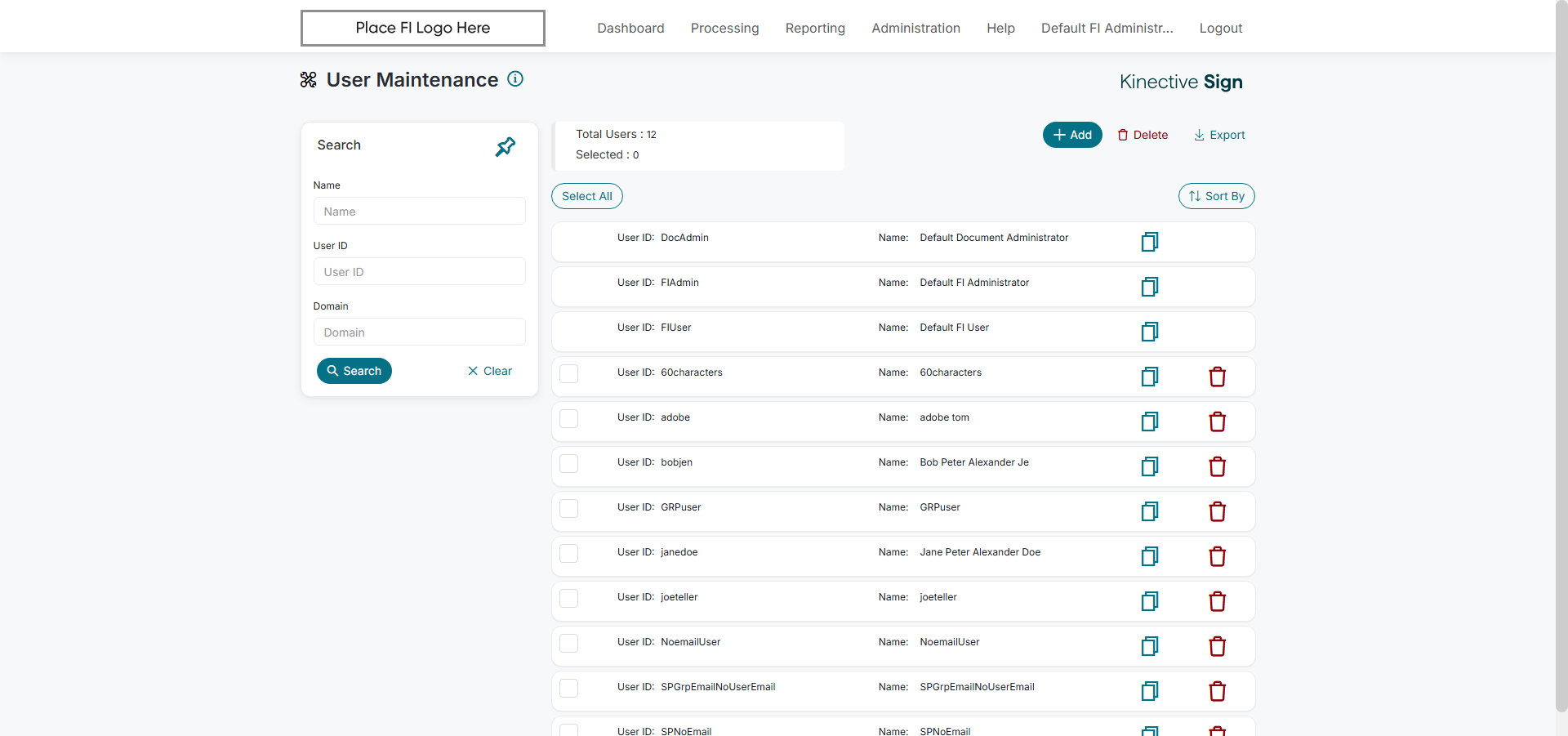
Task: Delete the adobe user via trash icon
Action: coord(1218,422)
